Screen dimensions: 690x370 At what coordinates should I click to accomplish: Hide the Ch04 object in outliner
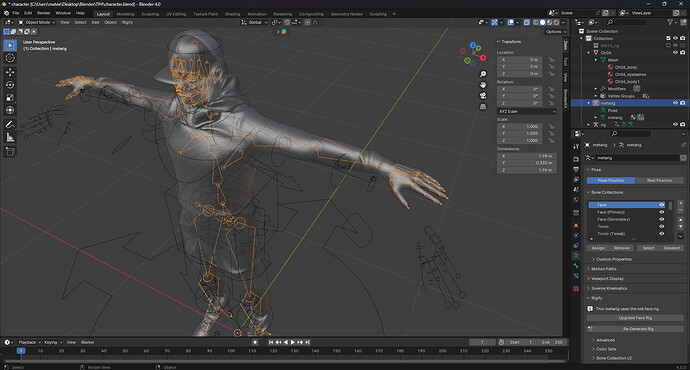click(x=675, y=52)
